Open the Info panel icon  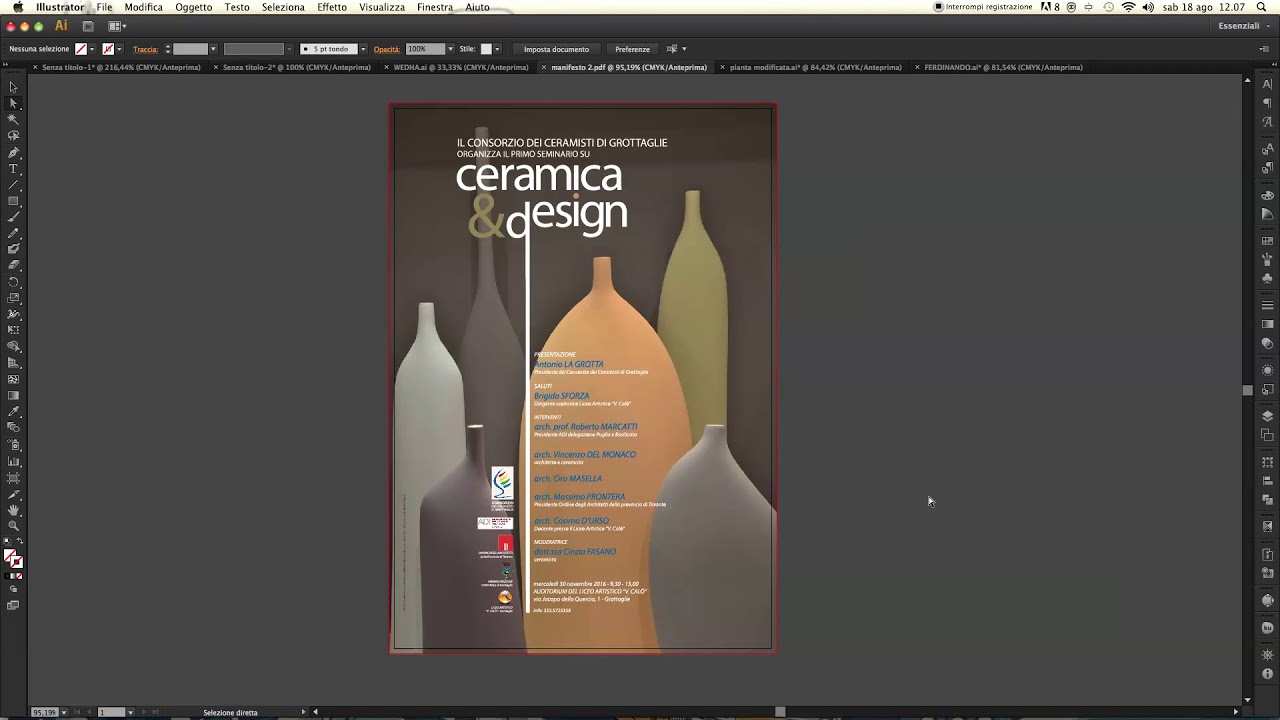point(1267,674)
